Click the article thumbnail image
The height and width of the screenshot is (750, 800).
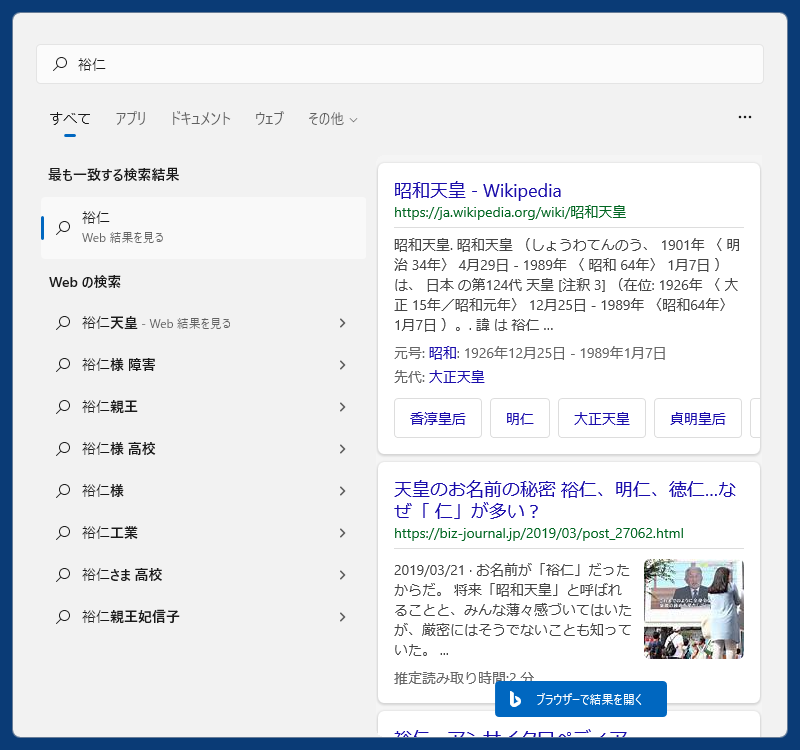coord(694,609)
